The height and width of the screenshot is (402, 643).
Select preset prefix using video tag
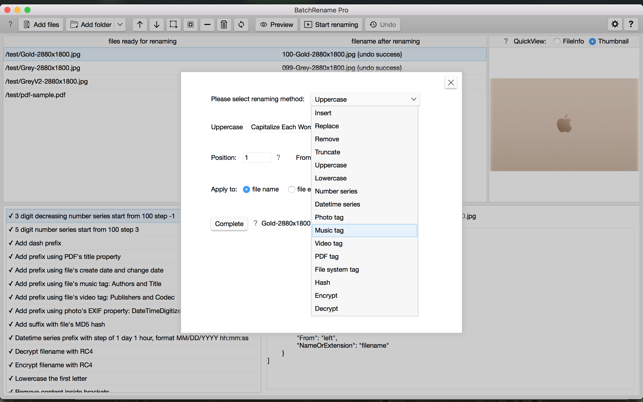point(93,297)
